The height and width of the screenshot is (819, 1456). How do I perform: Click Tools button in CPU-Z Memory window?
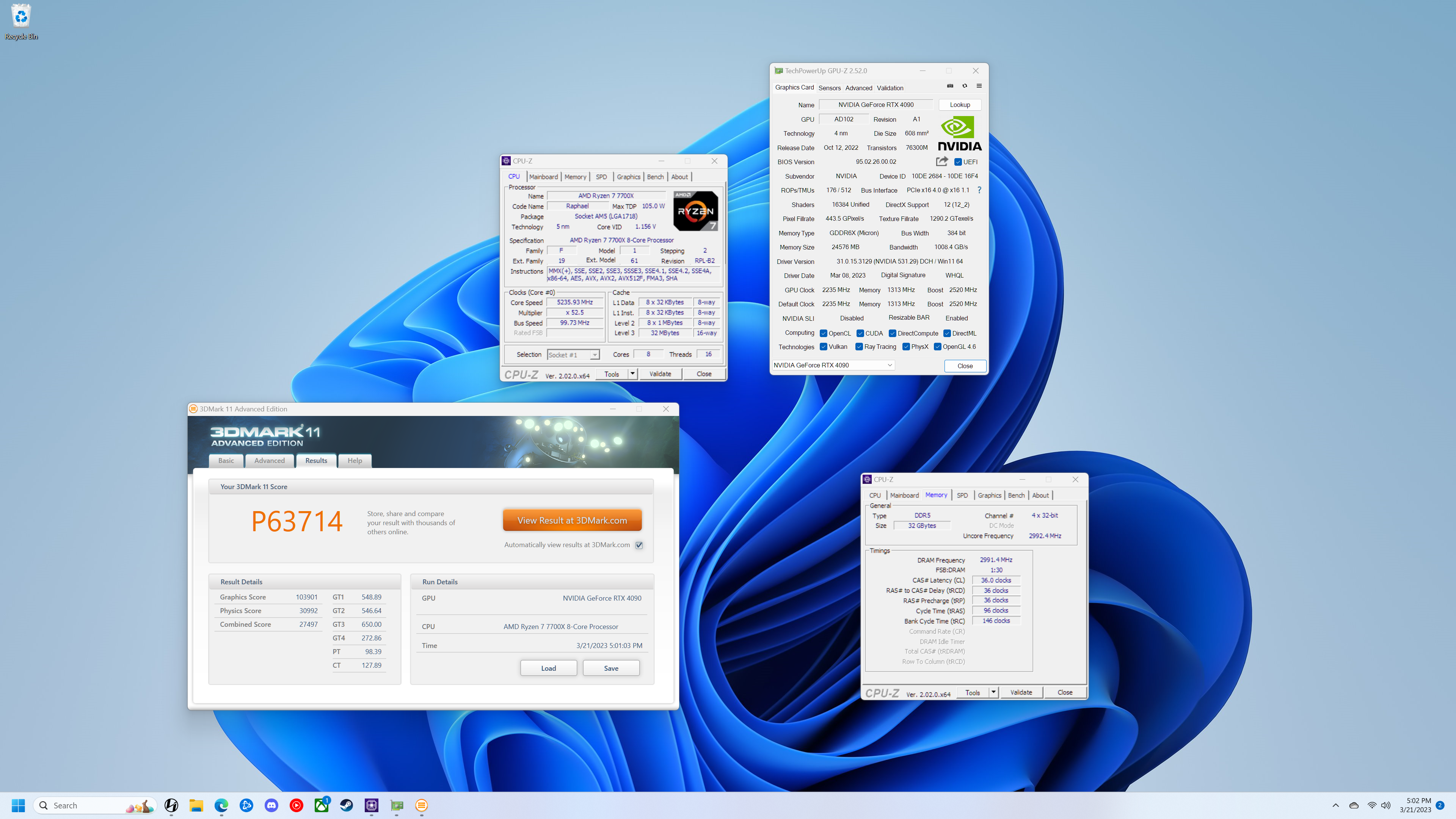click(973, 692)
